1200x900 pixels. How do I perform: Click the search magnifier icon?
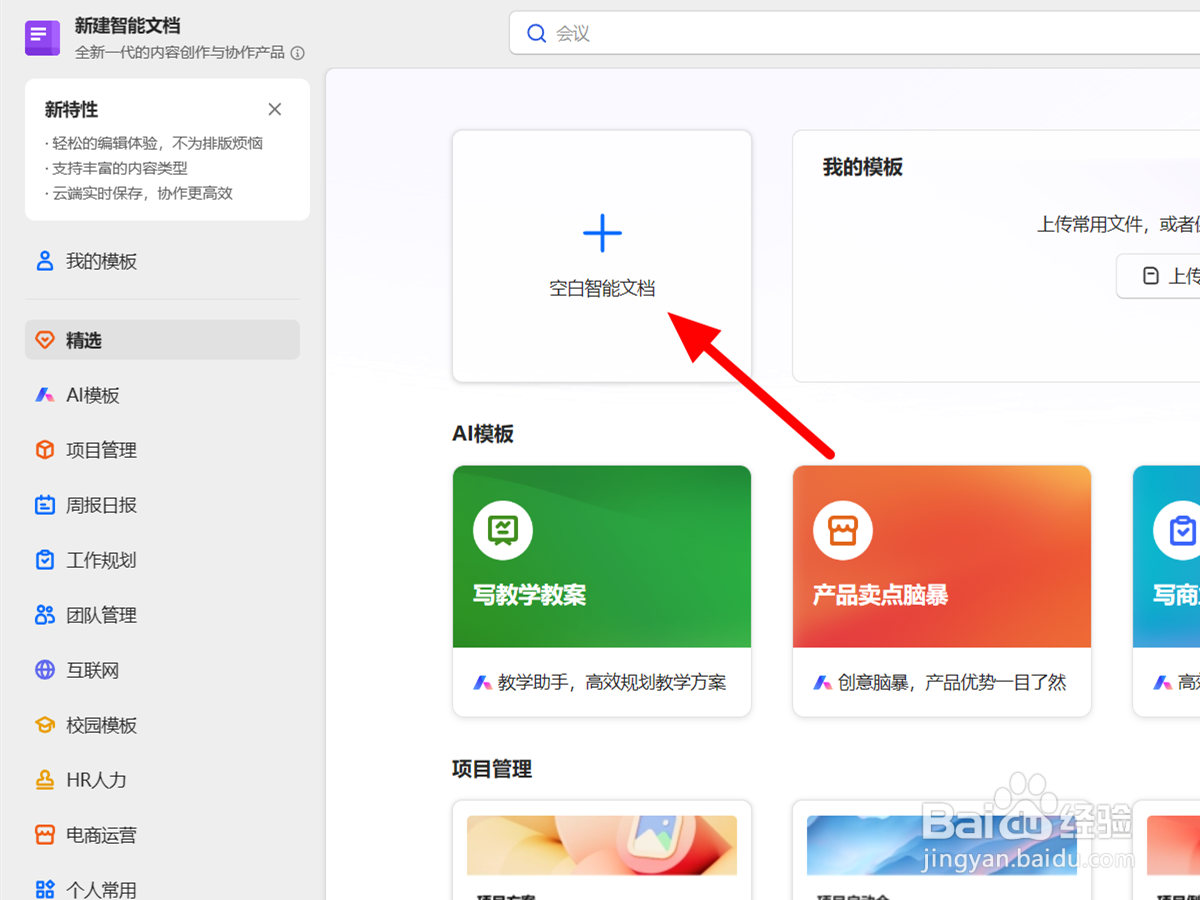click(537, 33)
